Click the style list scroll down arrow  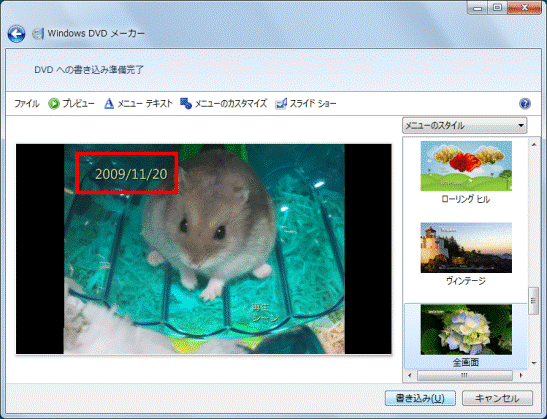click(x=534, y=363)
